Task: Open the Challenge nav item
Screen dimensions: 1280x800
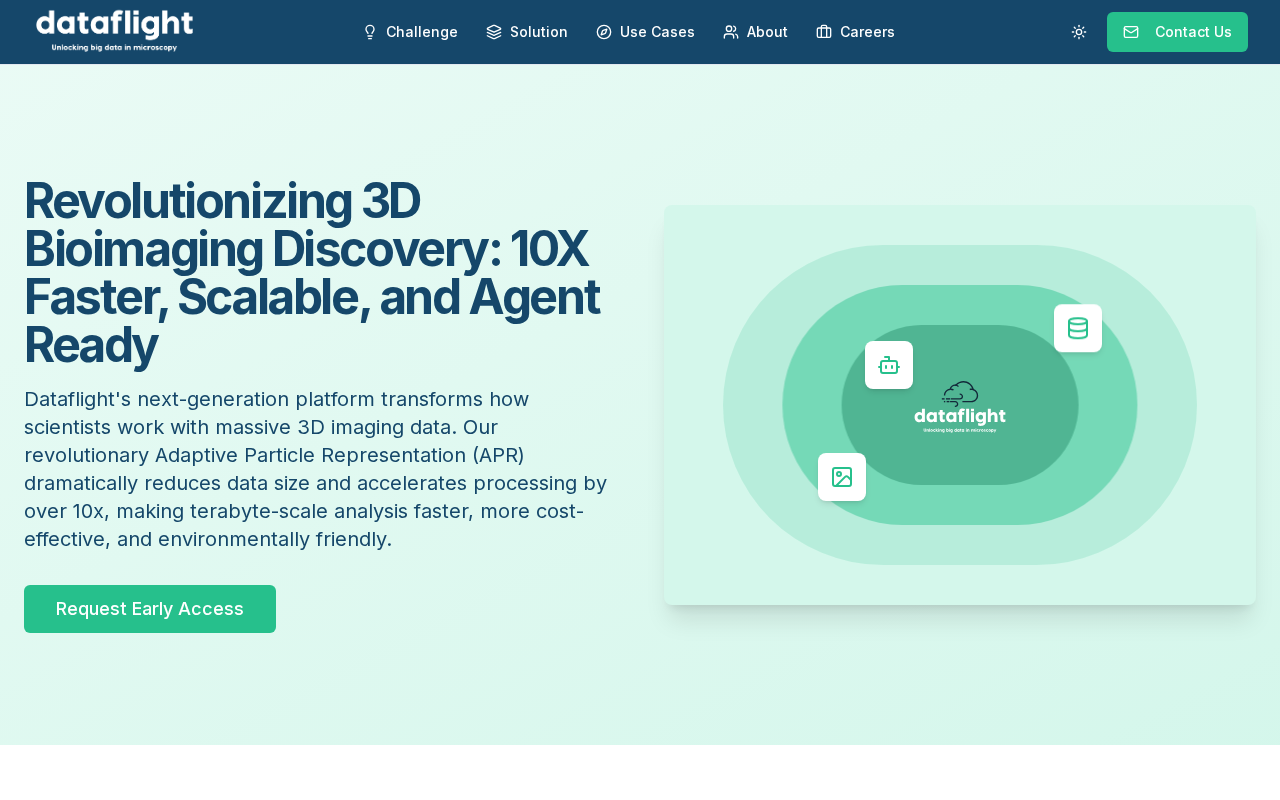Action: click(410, 32)
